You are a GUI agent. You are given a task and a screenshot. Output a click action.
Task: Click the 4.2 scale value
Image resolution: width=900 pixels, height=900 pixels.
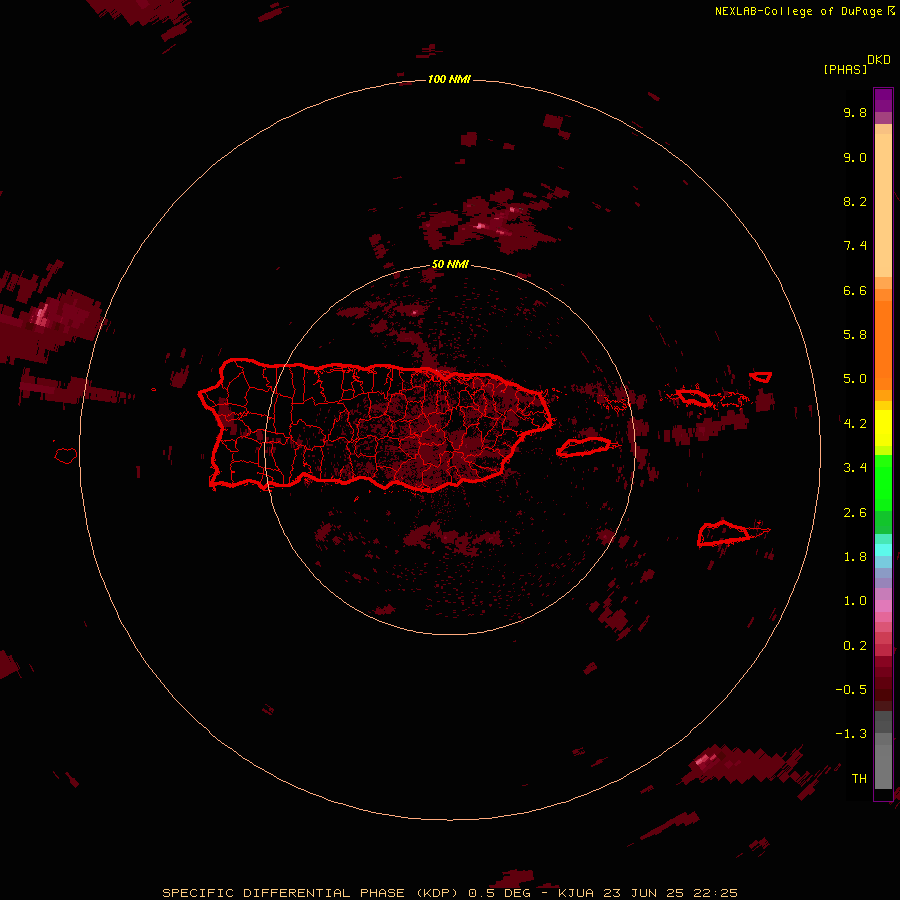coord(855,424)
